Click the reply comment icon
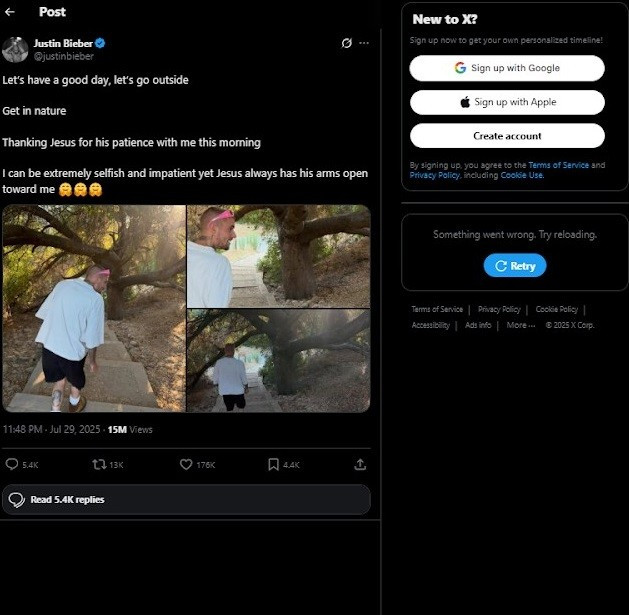Viewport: 629px width, 615px height. click(12, 464)
